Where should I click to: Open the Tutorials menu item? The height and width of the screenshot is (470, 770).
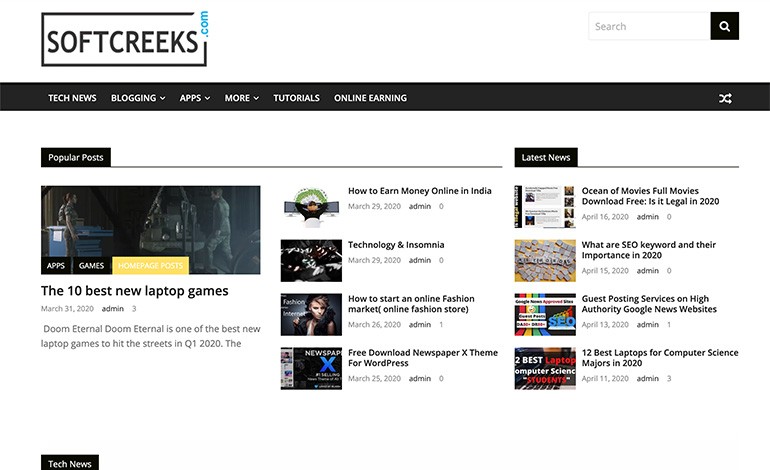click(x=296, y=98)
